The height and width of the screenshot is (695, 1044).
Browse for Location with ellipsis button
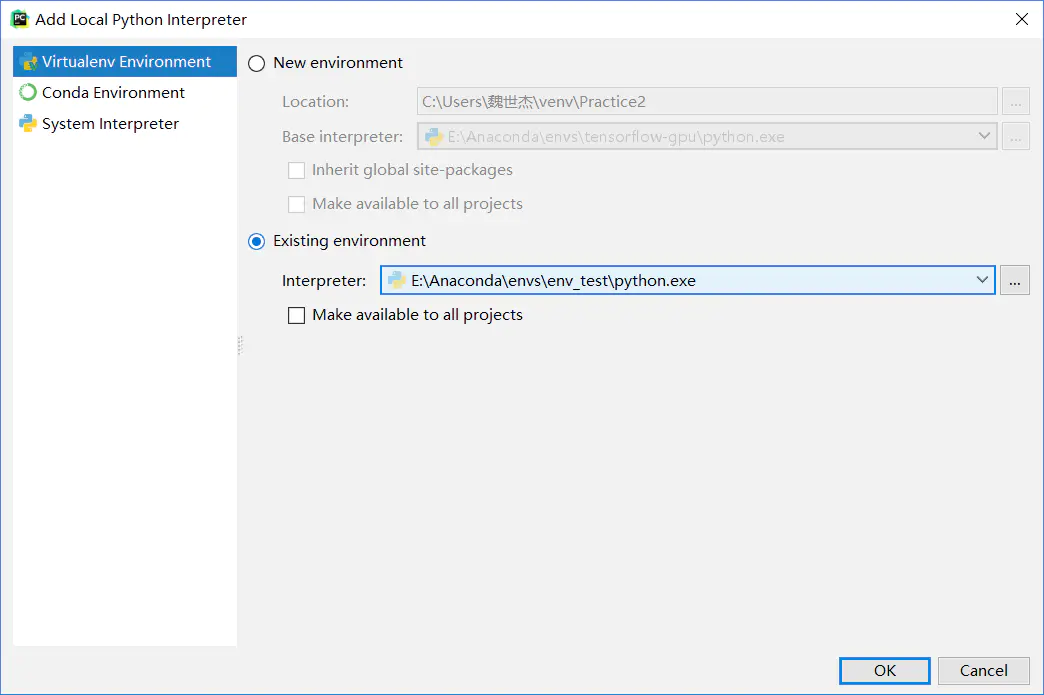1015,102
